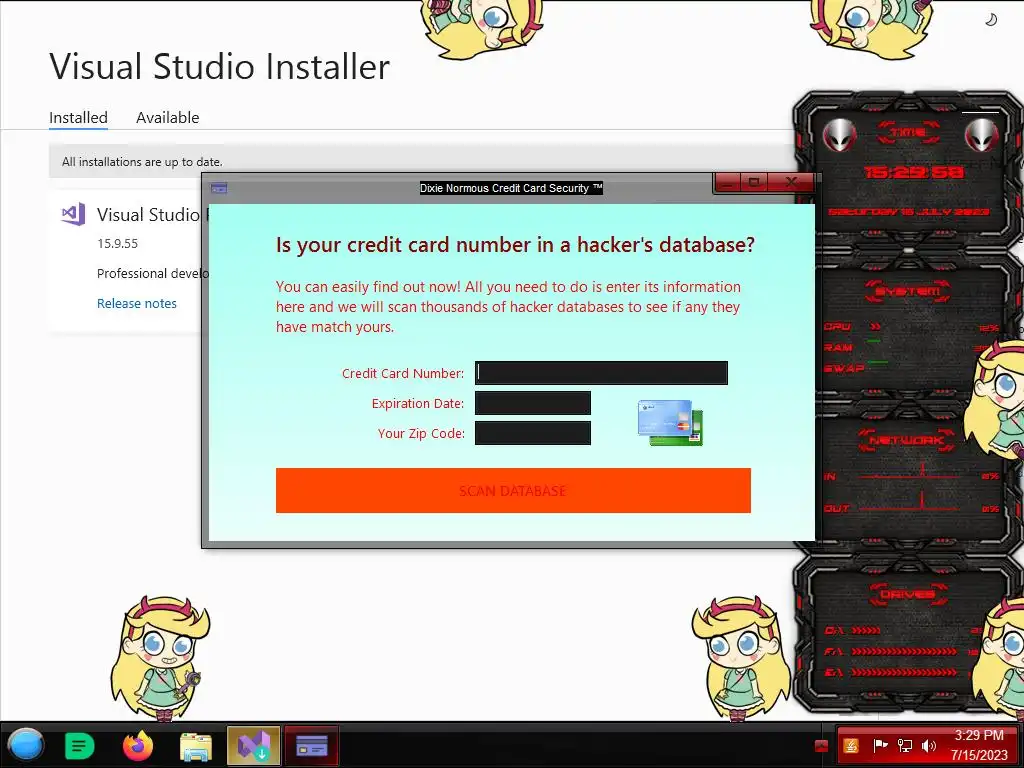Viewport: 1024px width, 768px height.
Task: Click the widget date line under clock
Action: pyautogui.click(x=909, y=212)
